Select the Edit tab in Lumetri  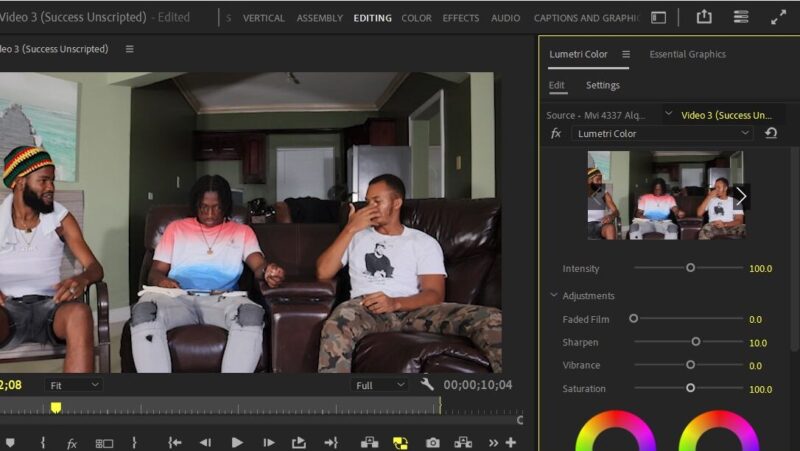557,85
